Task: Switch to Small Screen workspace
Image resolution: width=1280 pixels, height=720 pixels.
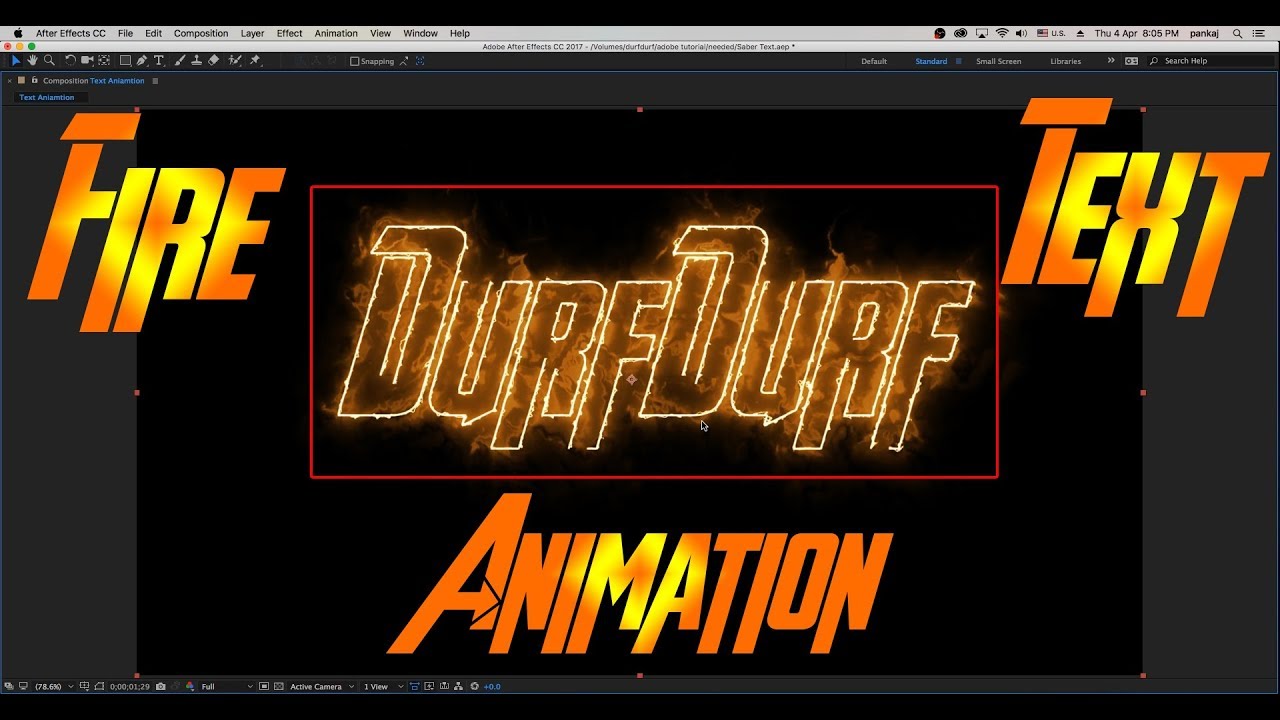Action: tap(999, 61)
